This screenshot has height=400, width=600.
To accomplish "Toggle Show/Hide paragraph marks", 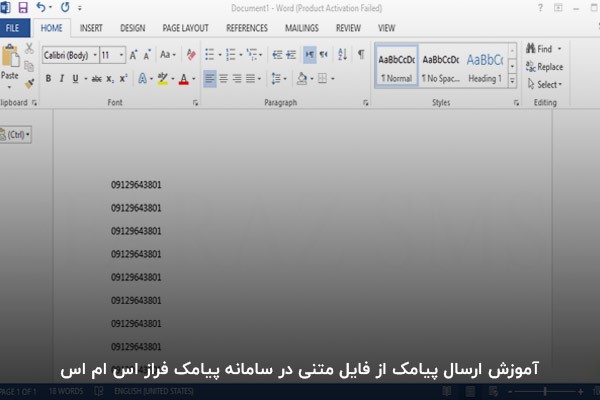I will point(361,54).
